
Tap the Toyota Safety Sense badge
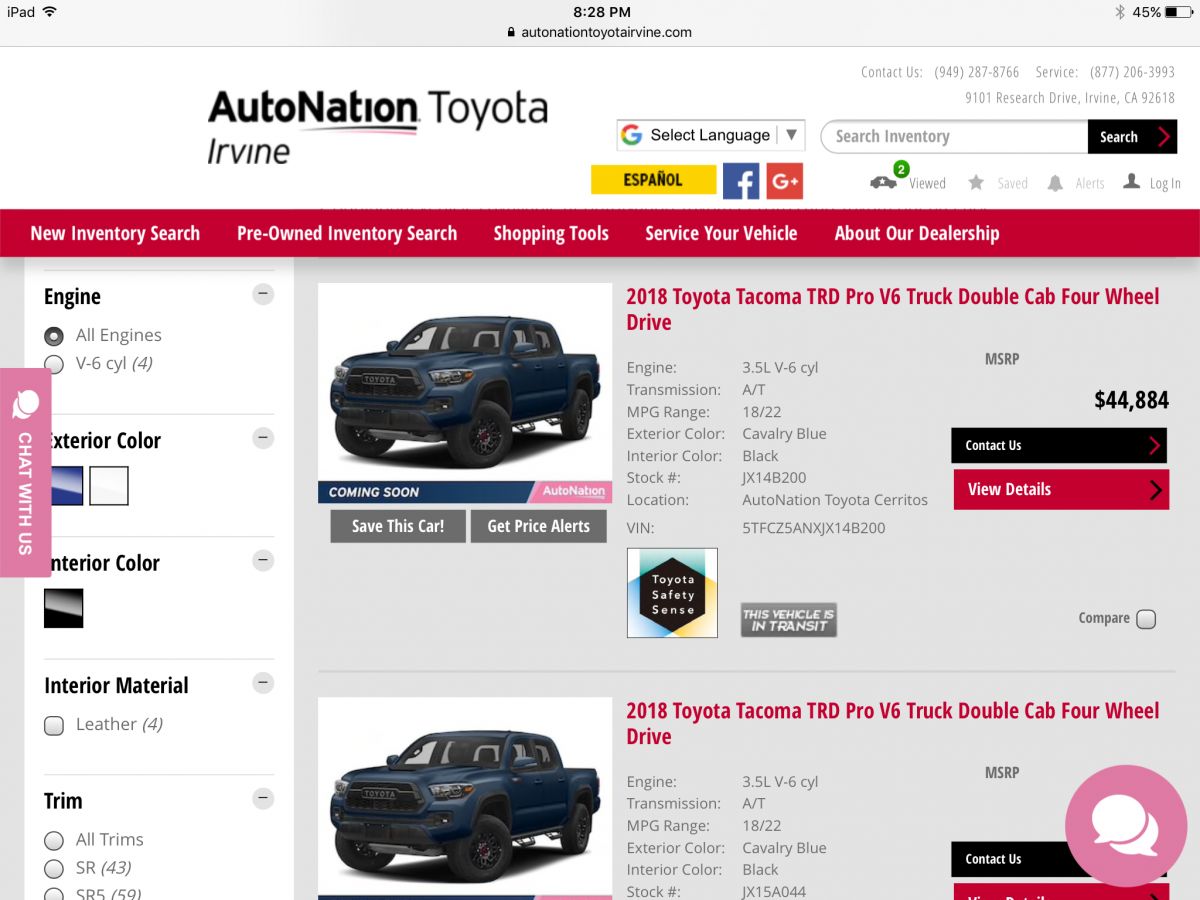[x=672, y=593]
